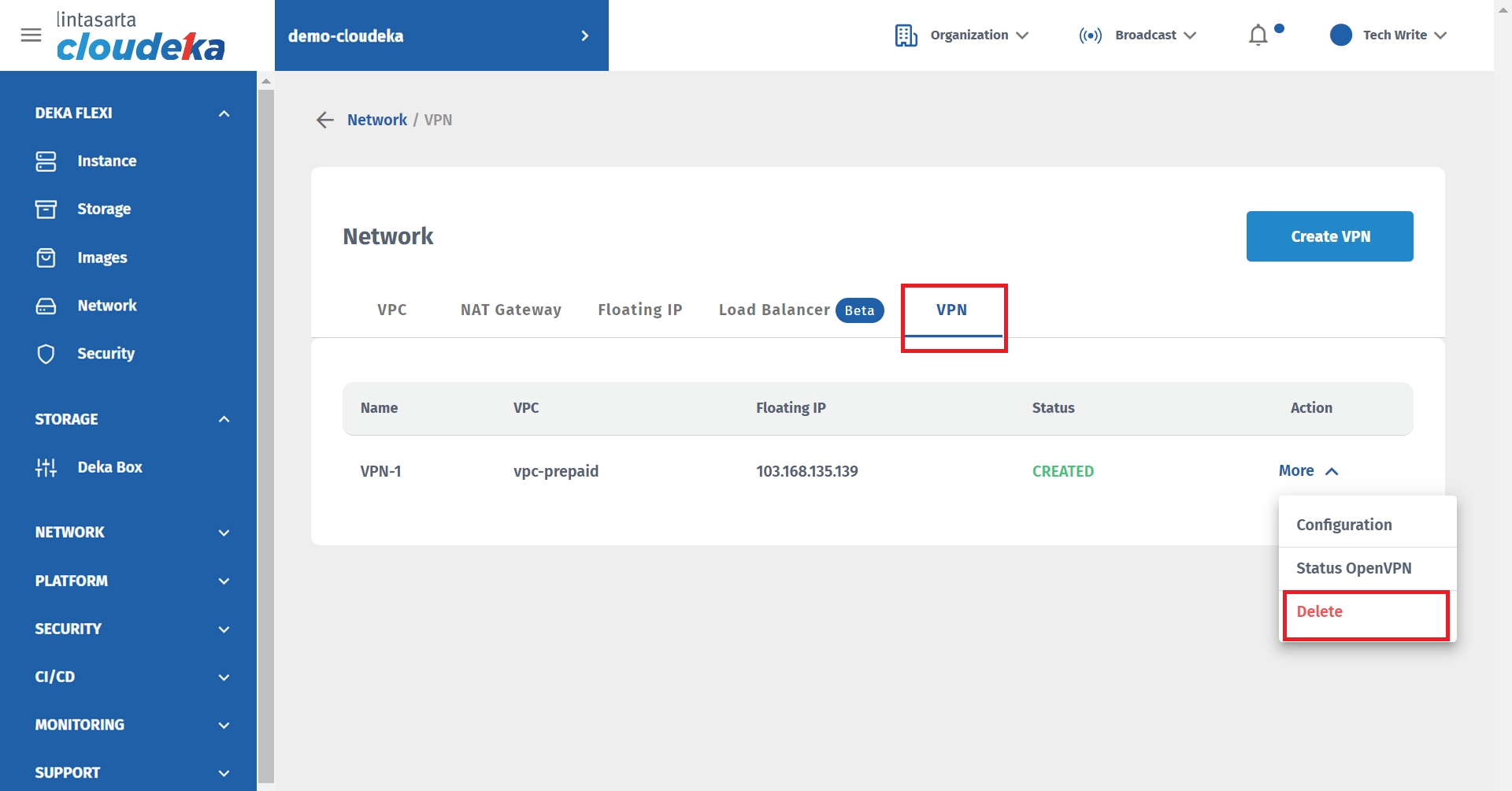Collapse the DEKA FLEXI section
The image size is (1512, 791).
224,113
